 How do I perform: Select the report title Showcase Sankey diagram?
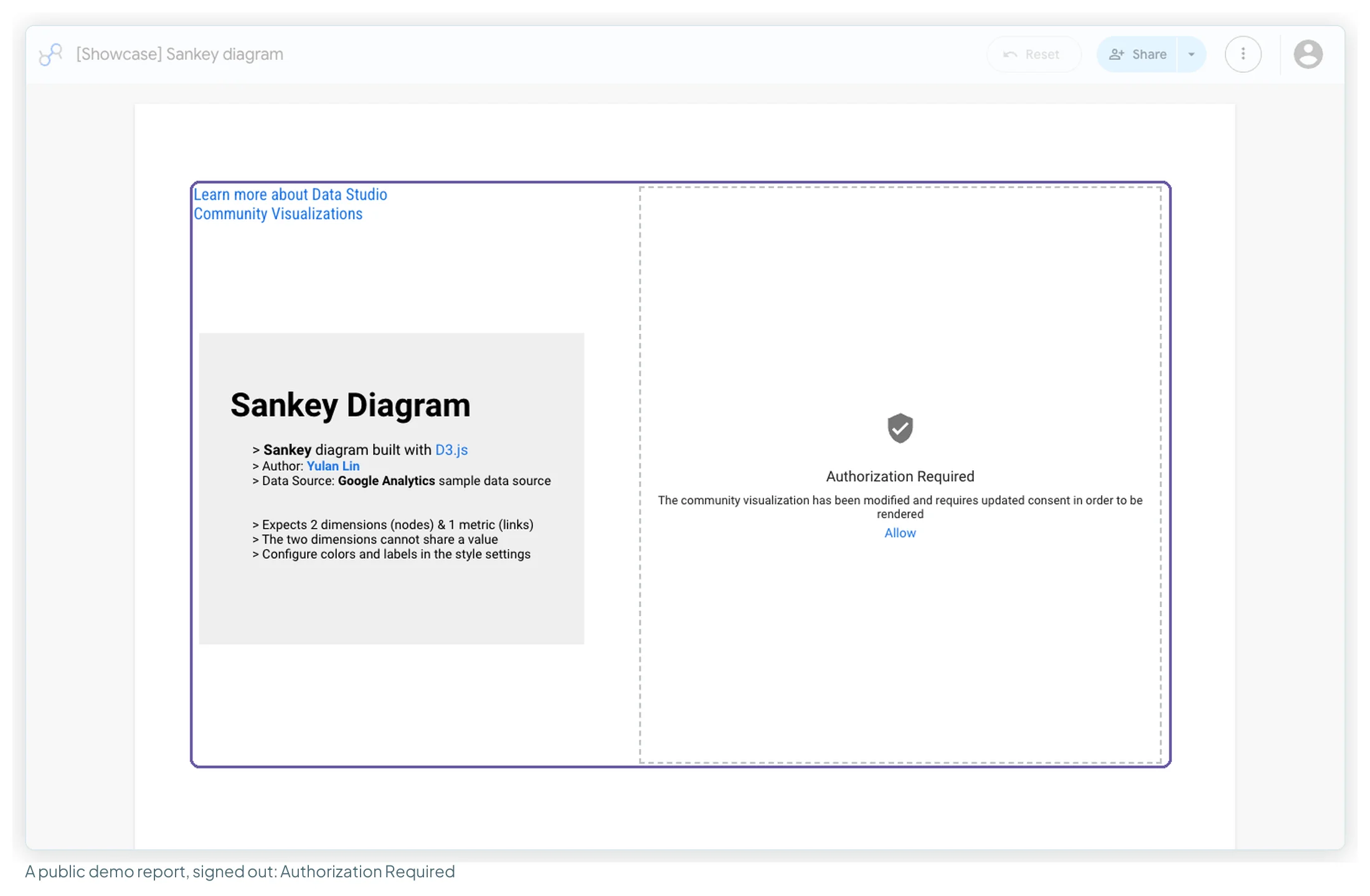(179, 54)
